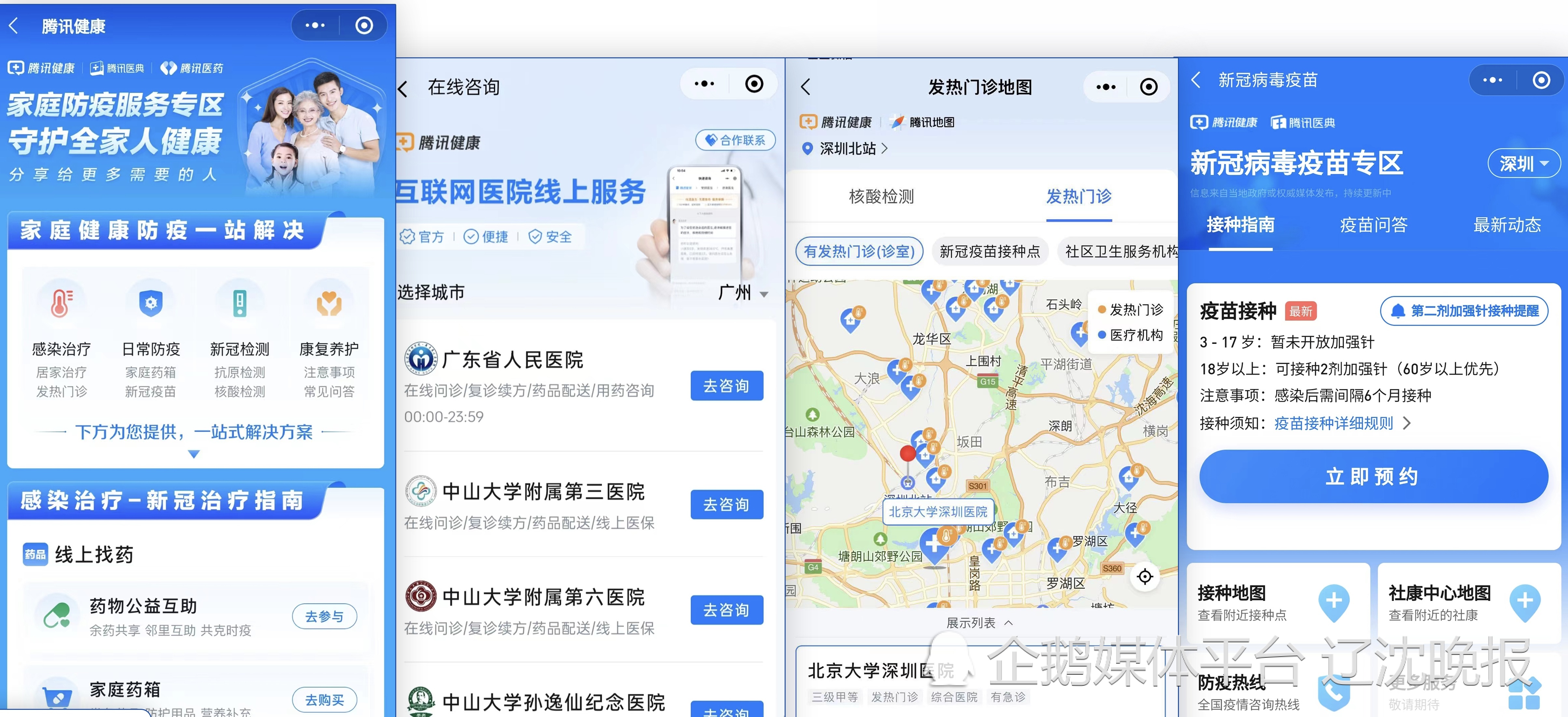The height and width of the screenshot is (717, 1568).
Task: Tap the 防疫热线 phone icon
Action: click(x=1334, y=693)
